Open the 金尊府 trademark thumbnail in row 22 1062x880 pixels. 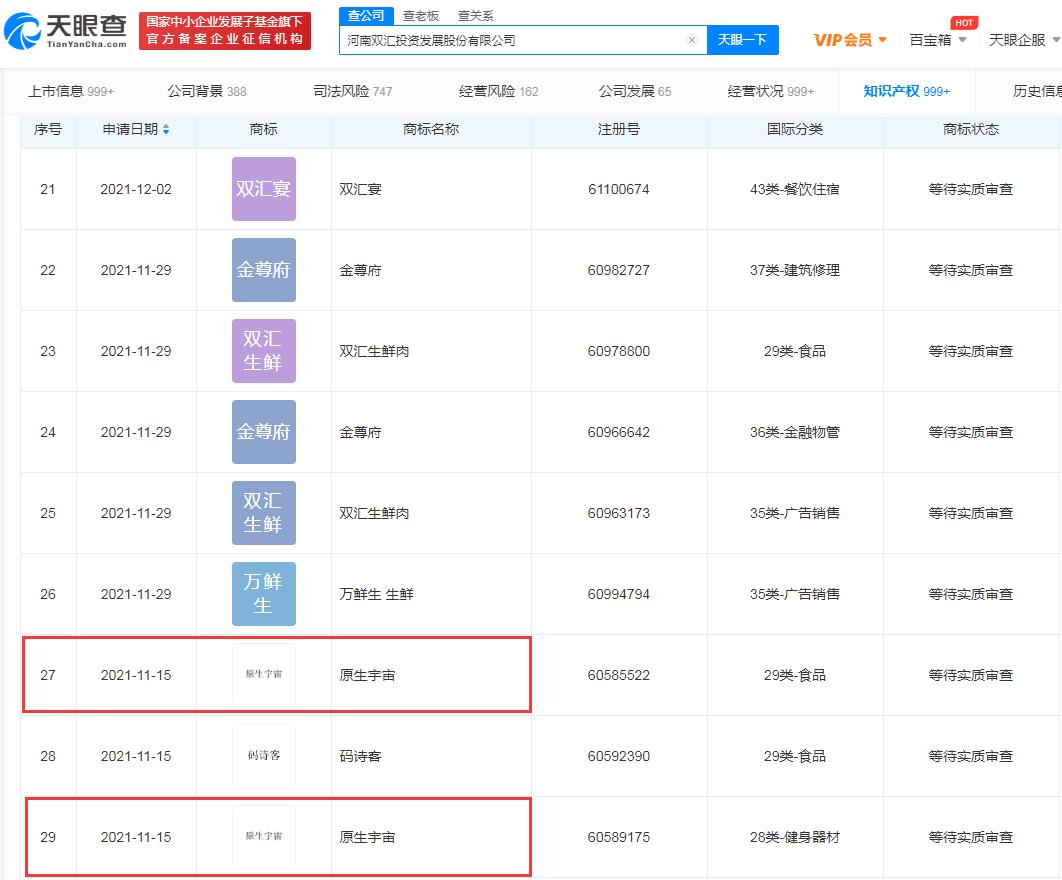click(263, 270)
